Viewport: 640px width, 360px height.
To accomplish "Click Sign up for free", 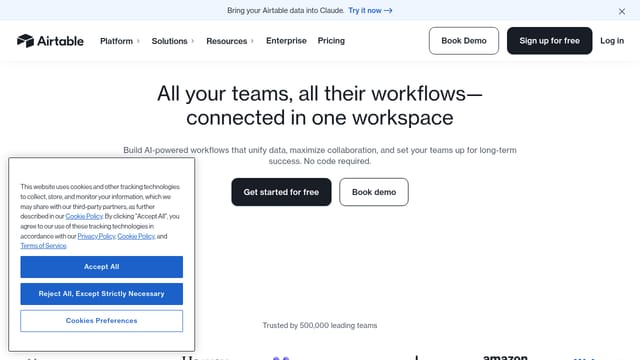I will [x=549, y=41].
